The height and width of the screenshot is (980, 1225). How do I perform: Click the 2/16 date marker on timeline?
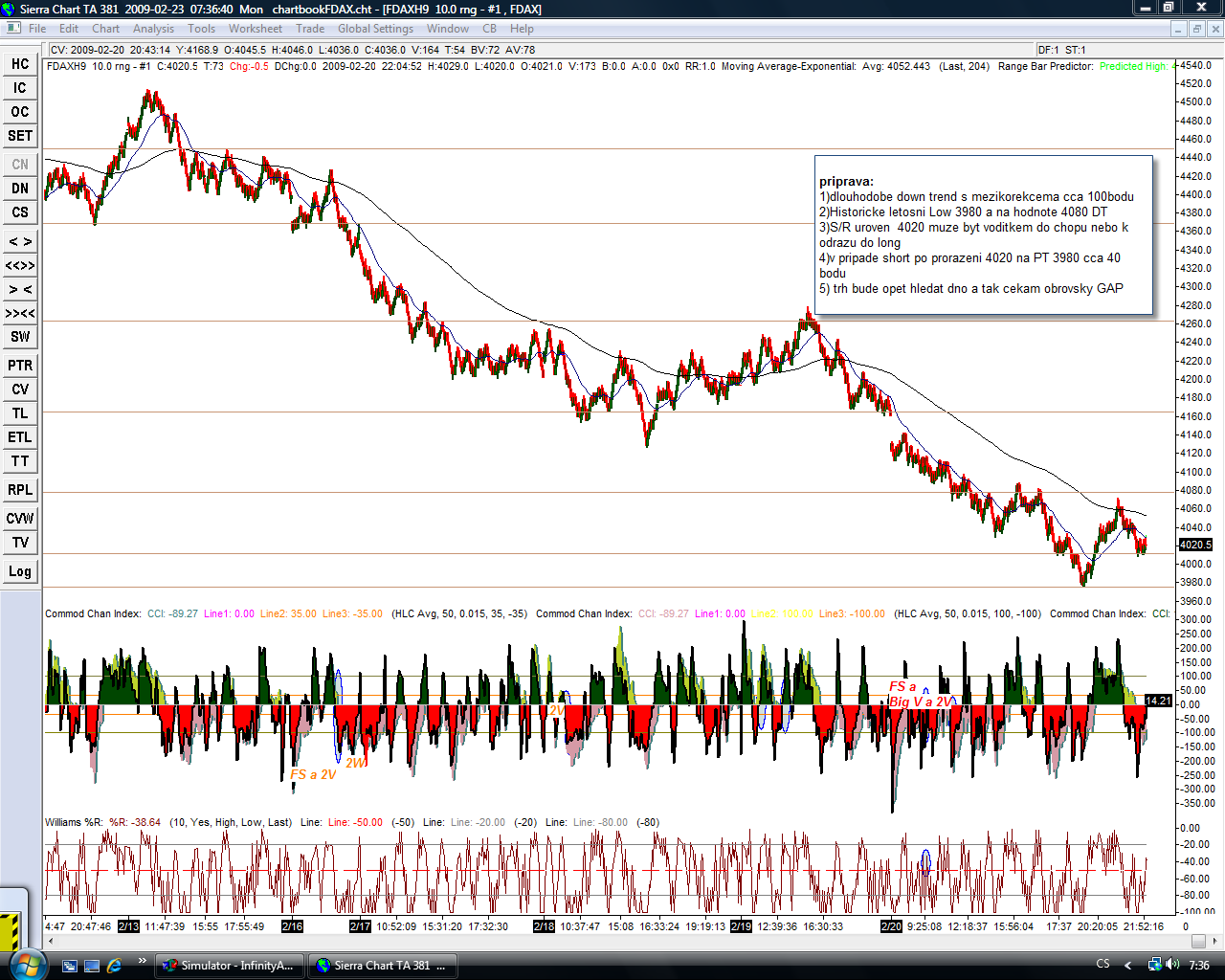[x=292, y=926]
